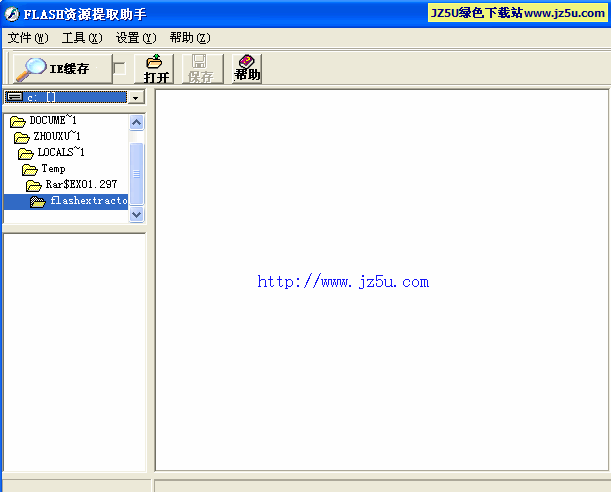Click the http://www.jz5u.com link
Screen dimensions: 611x492
point(343,282)
